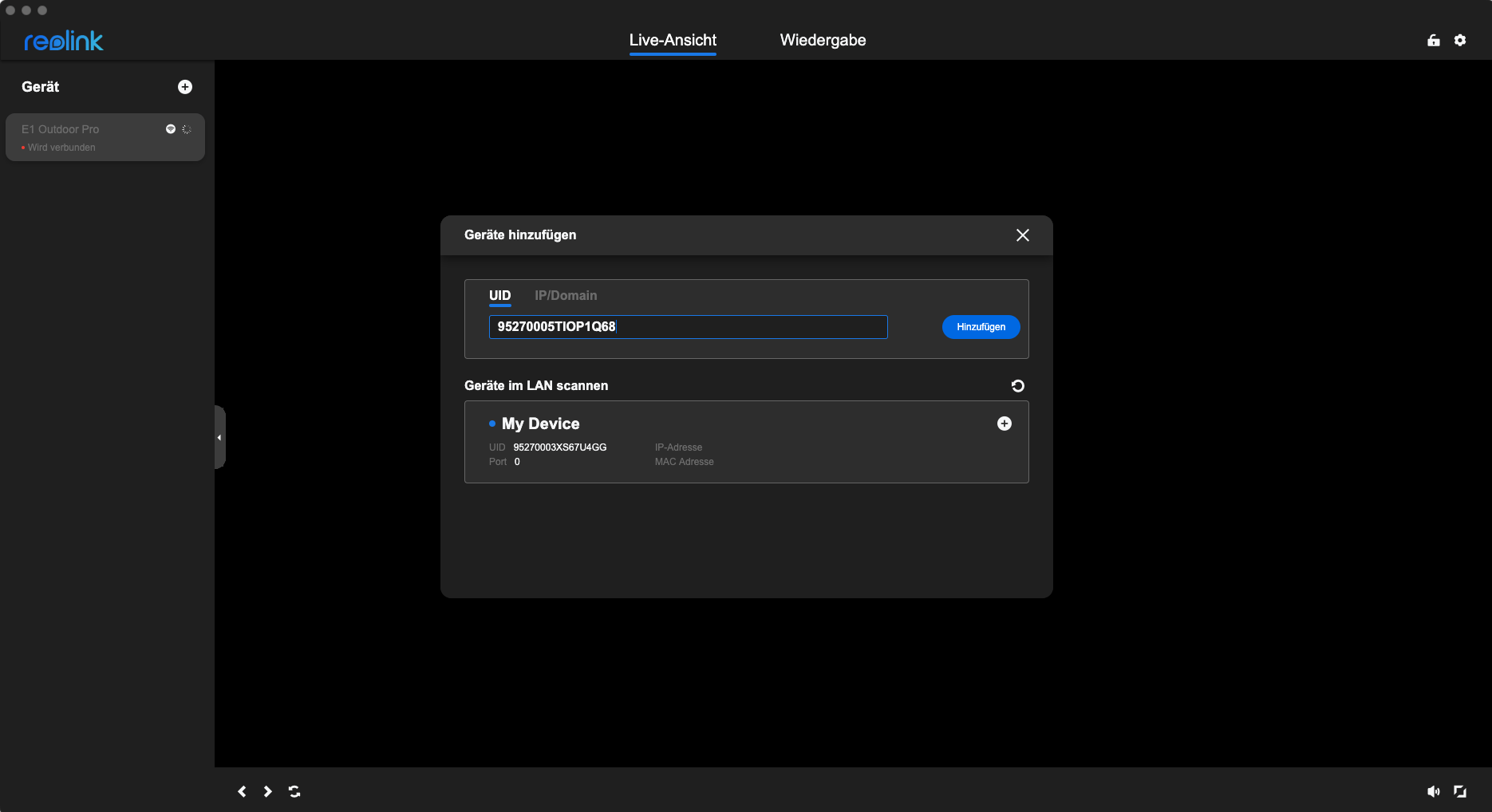Image resolution: width=1492 pixels, height=812 pixels.
Task: Go to next page of camera views
Action: coord(268,791)
